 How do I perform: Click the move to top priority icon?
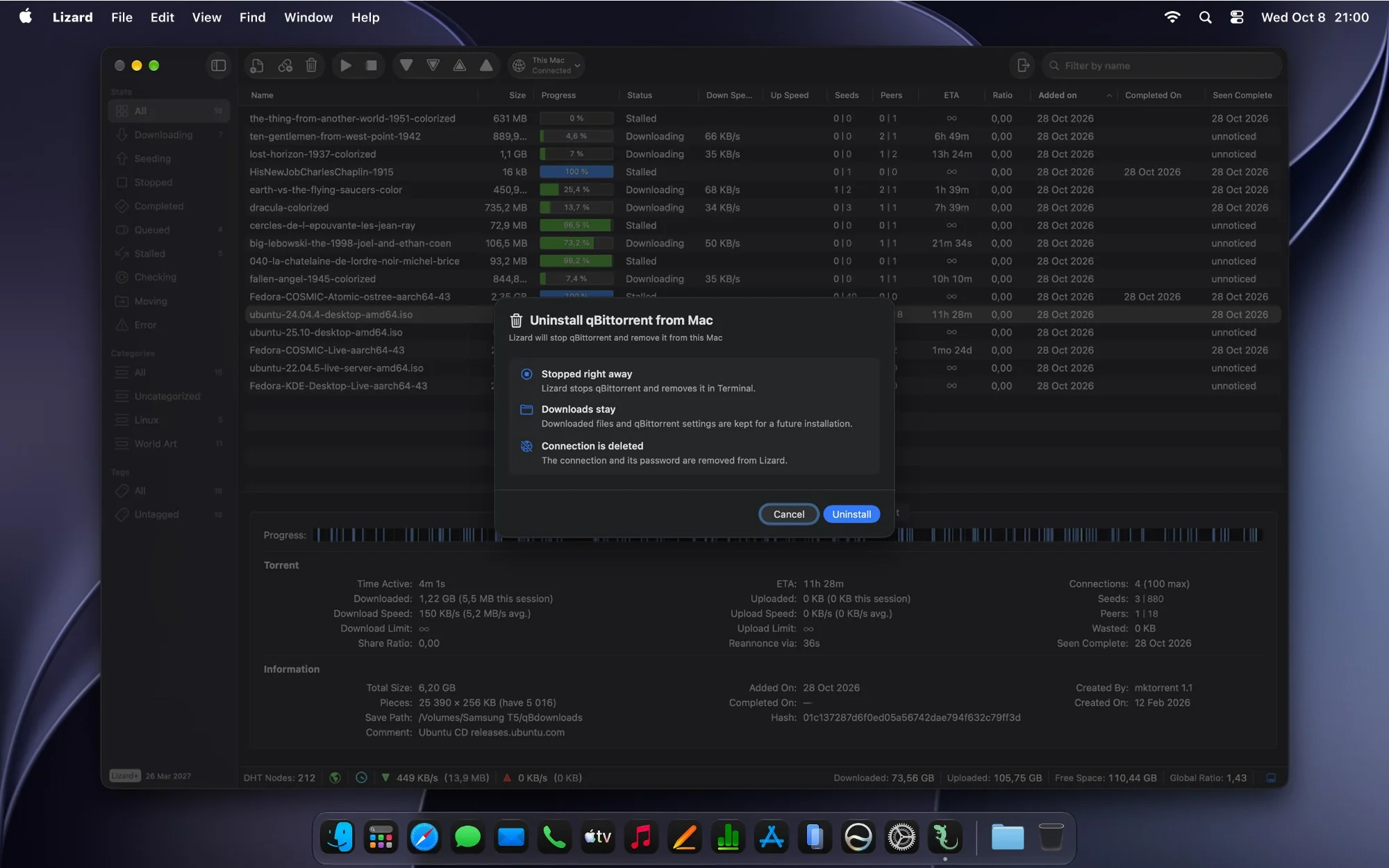click(486, 65)
